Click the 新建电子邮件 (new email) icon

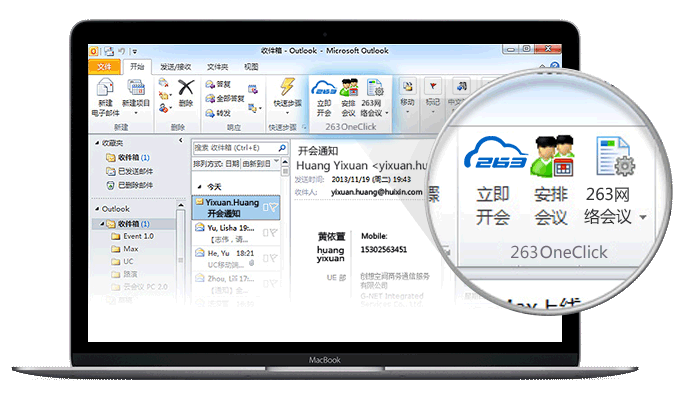(x=106, y=88)
